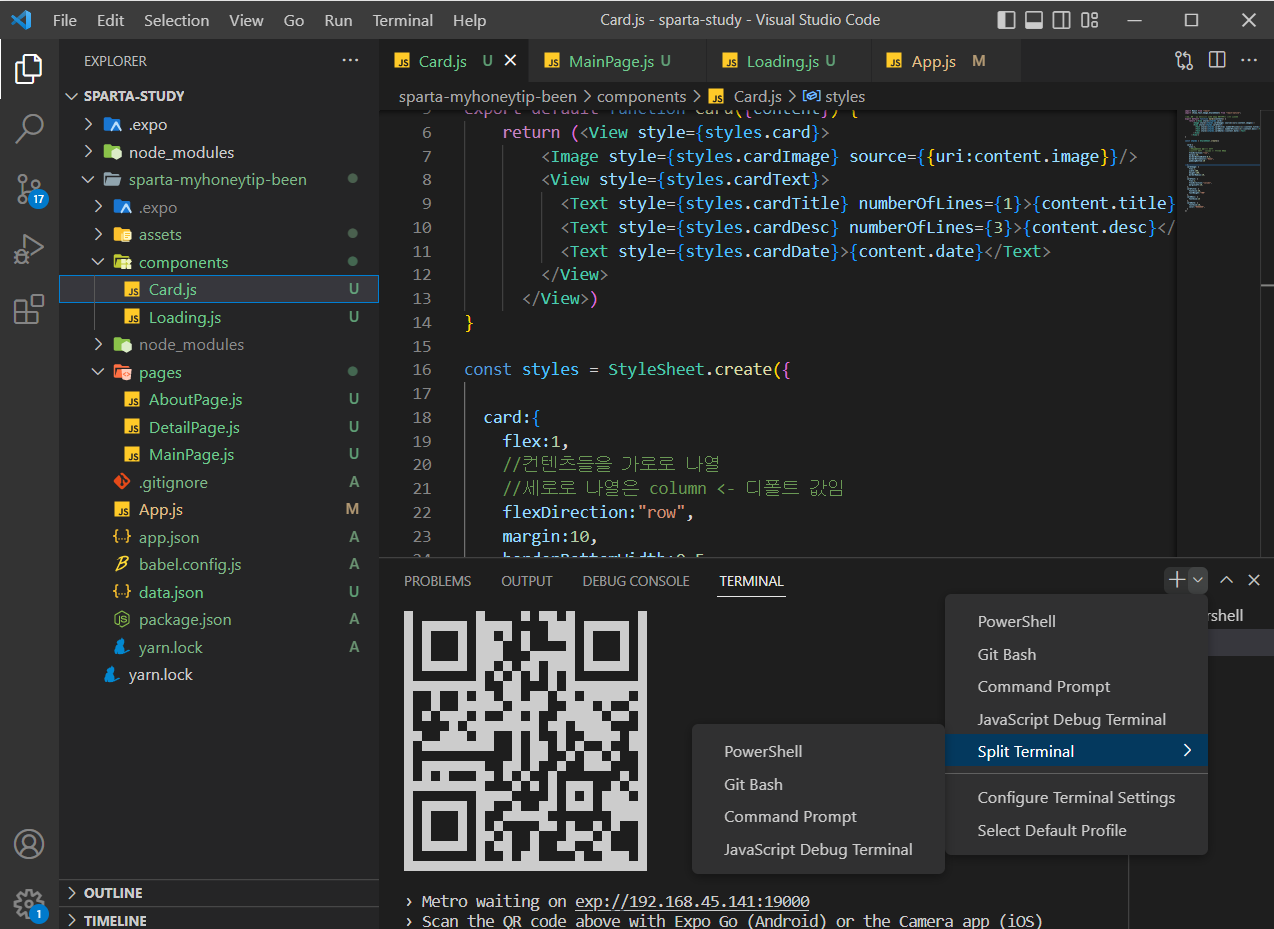Open package.json in the explorer
1274x929 pixels.
[x=219, y=619]
